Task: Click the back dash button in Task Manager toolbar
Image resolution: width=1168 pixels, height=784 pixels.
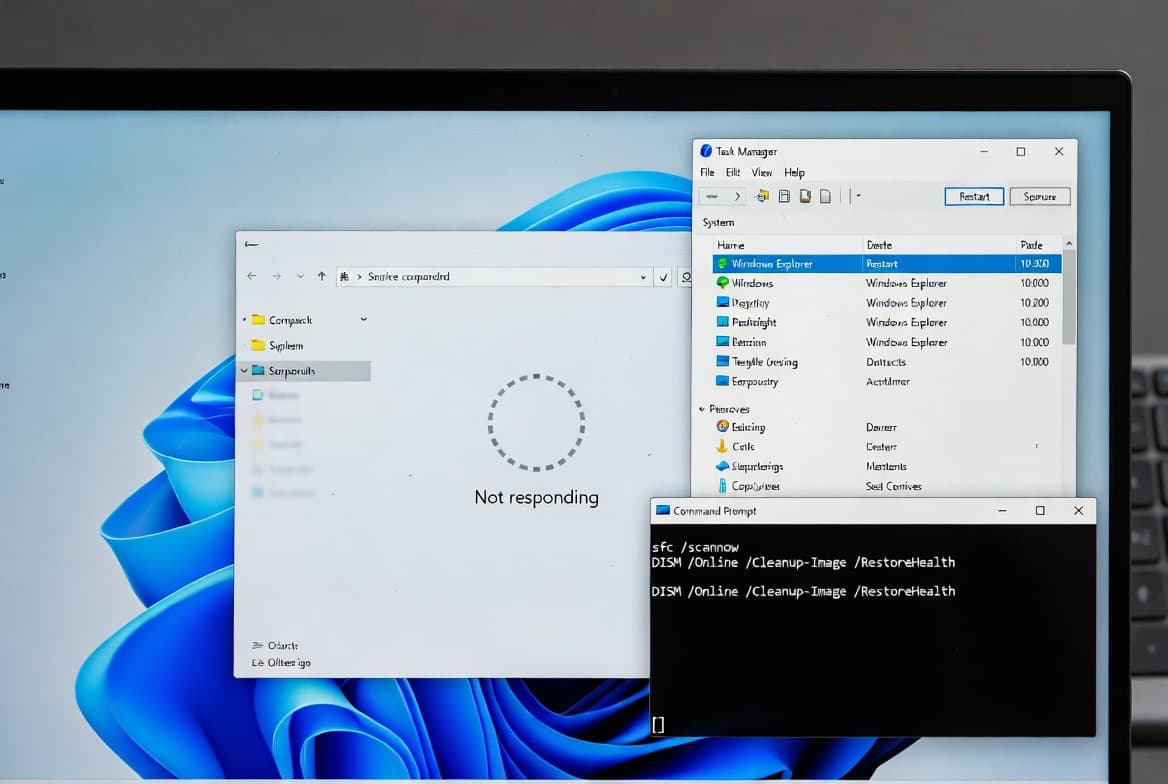Action: point(712,197)
